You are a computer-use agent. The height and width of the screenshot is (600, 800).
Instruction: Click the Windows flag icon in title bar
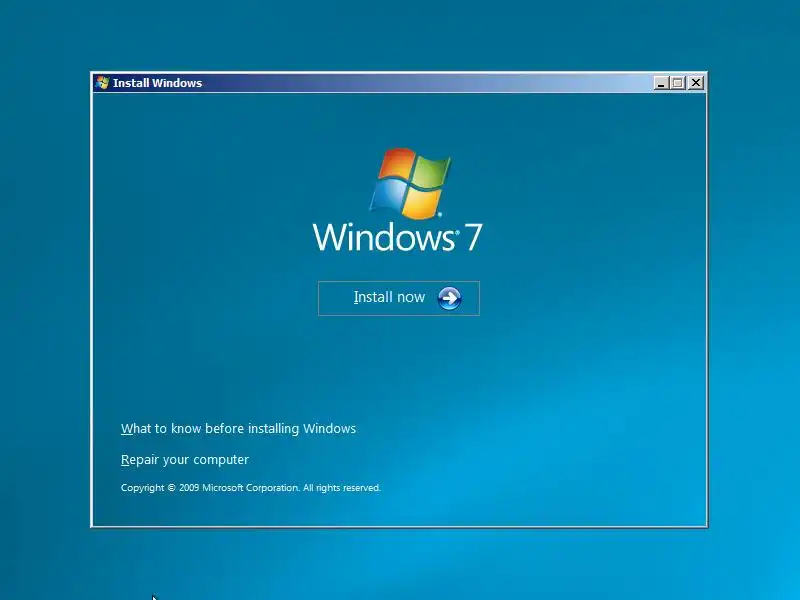tap(102, 83)
